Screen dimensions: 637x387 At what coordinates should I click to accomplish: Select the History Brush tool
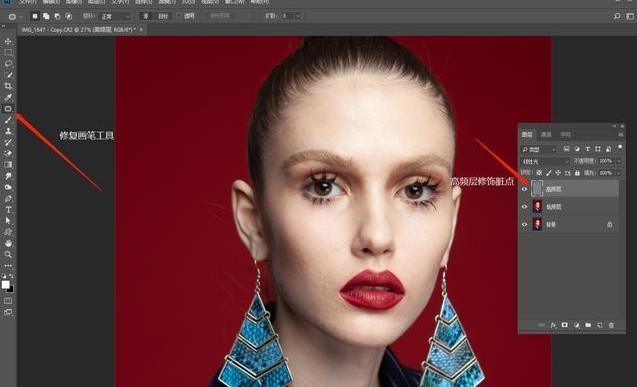8,142
